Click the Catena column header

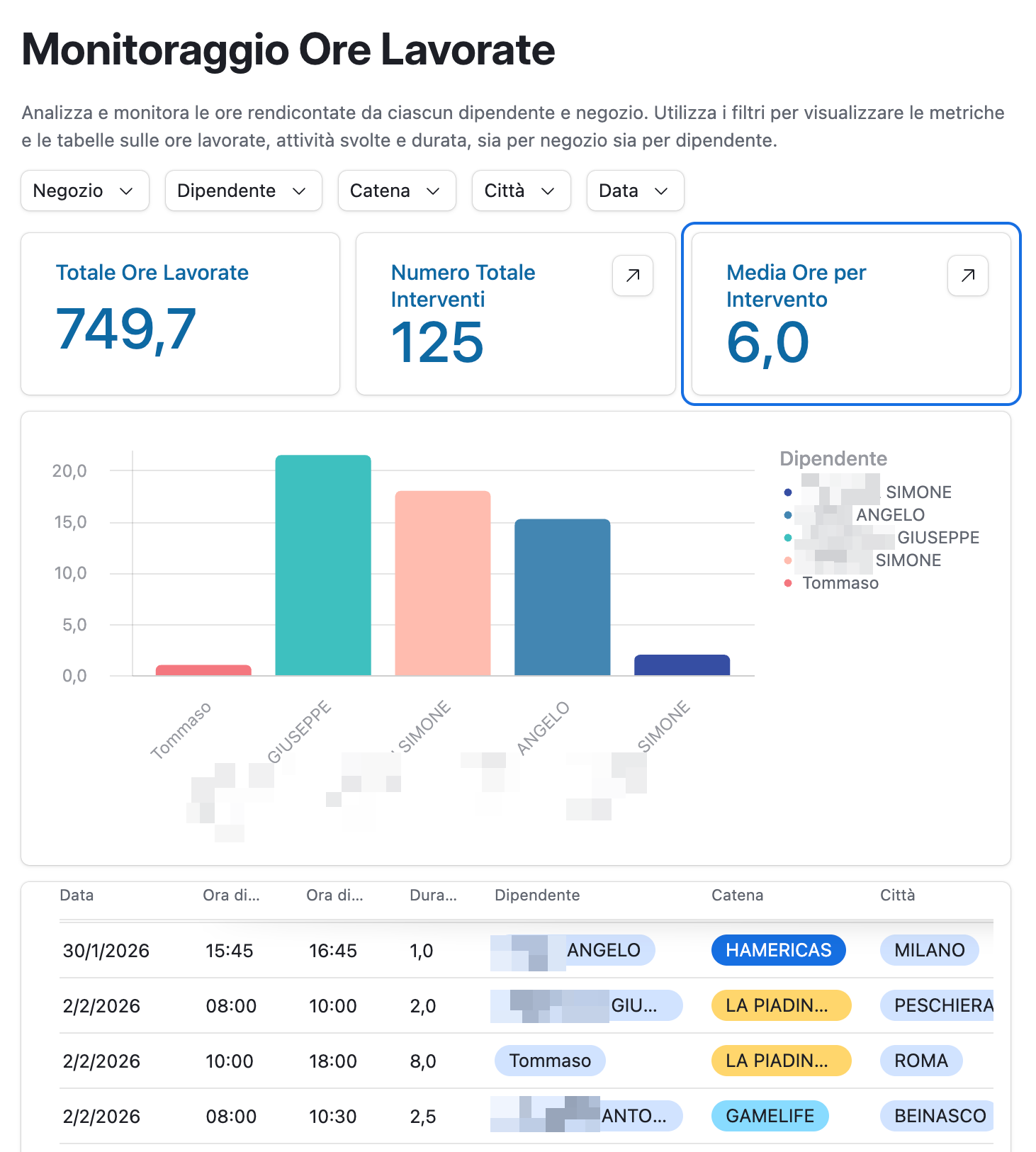click(x=737, y=895)
